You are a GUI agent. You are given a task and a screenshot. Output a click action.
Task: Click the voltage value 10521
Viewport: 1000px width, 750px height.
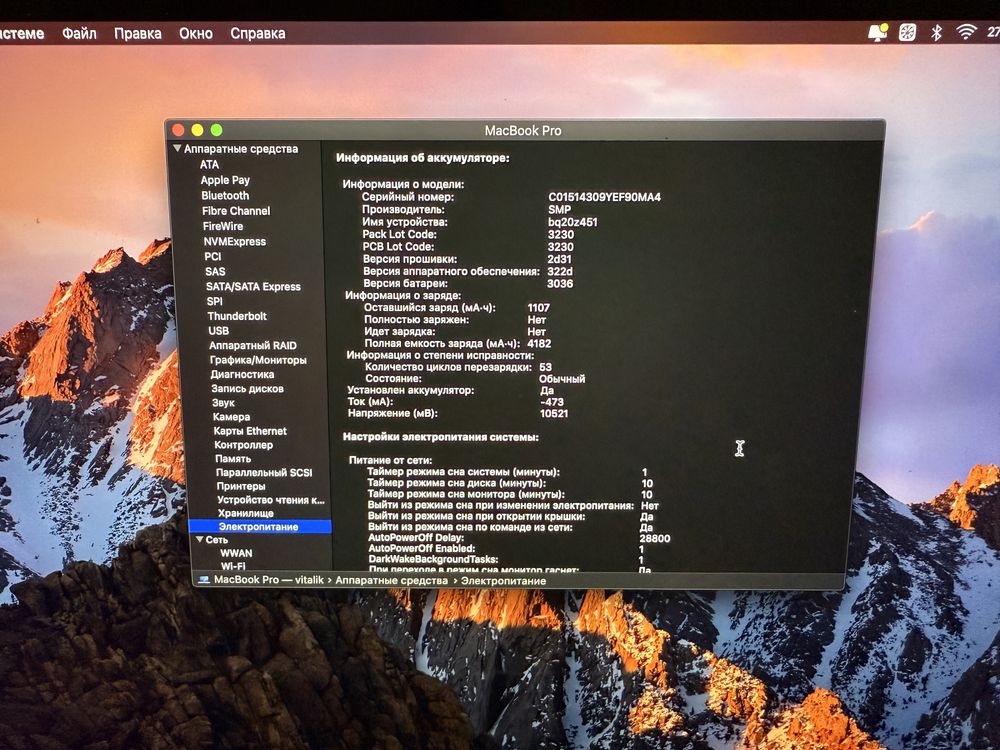[x=554, y=413]
